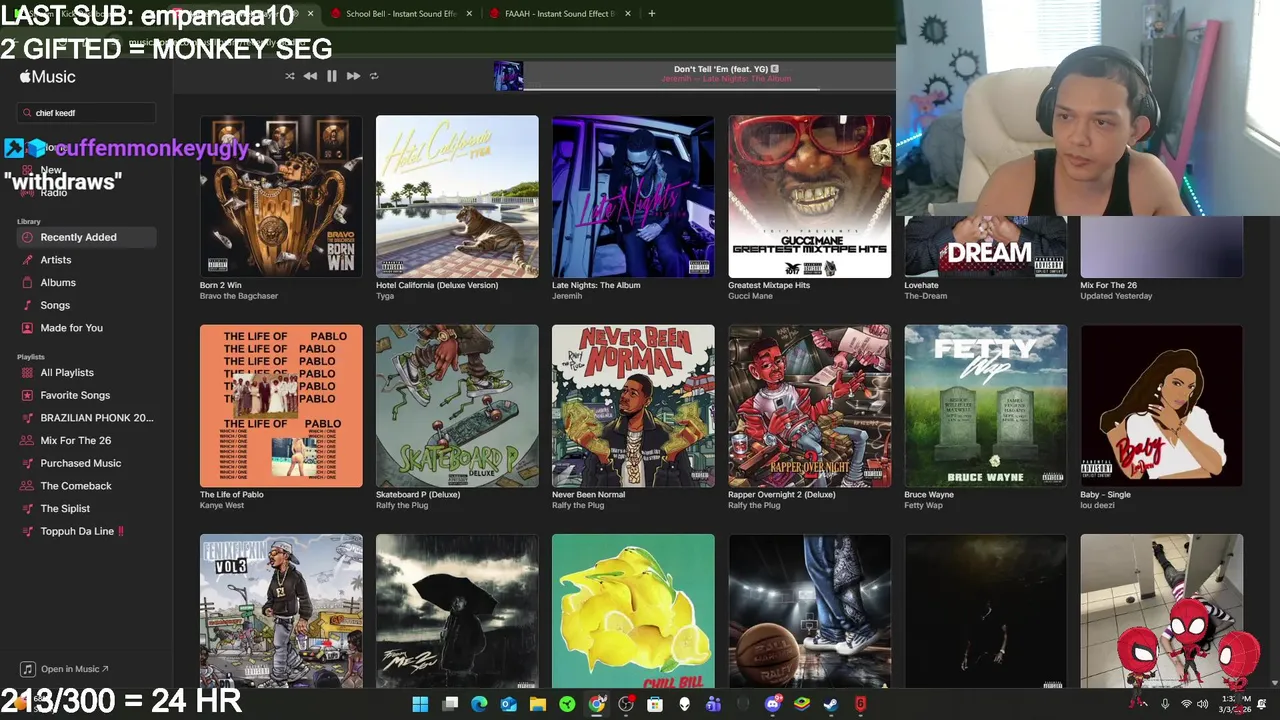Launch Microsoft Edge from the taskbar

point(479,704)
